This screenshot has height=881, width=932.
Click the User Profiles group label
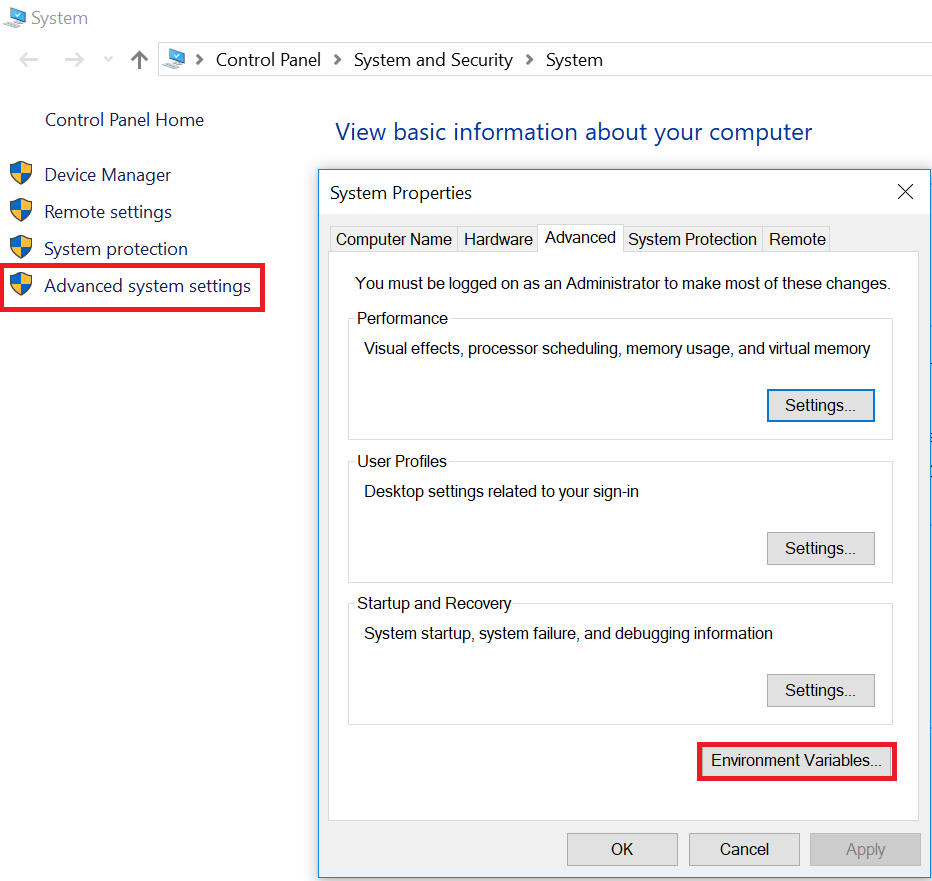pos(402,461)
